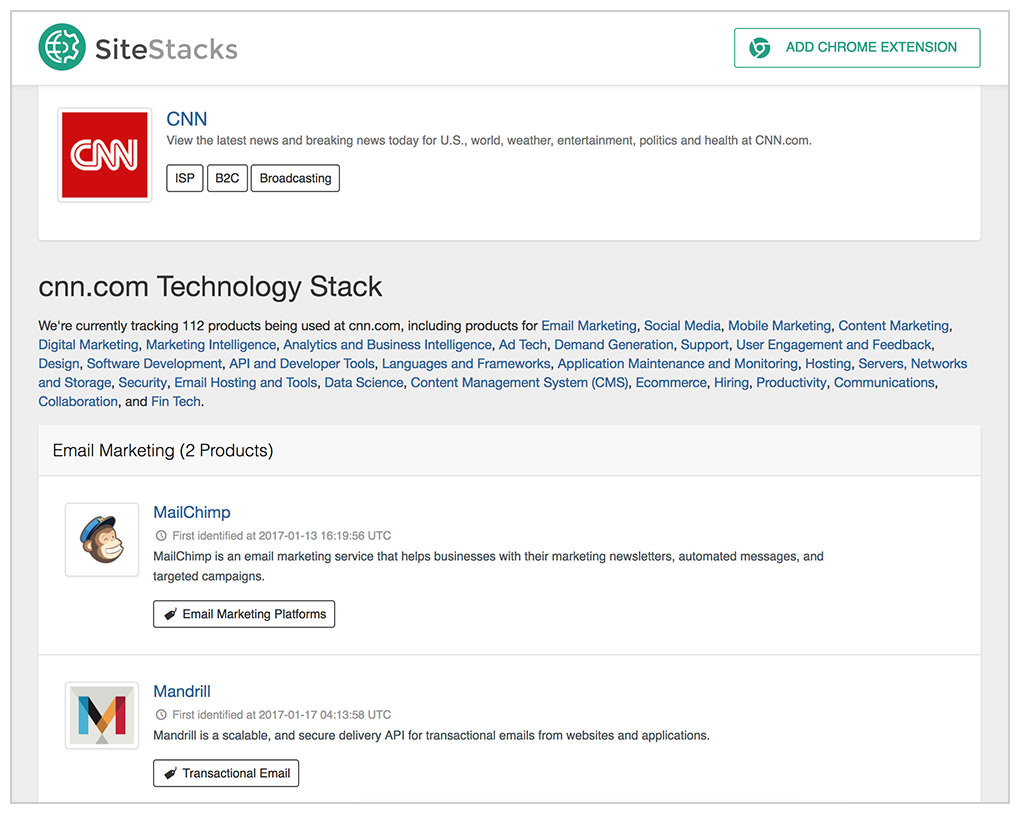Viewport: 1020px width, 814px height.
Task: Select the Collaboration category link
Action: pyautogui.click(x=78, y=401)
